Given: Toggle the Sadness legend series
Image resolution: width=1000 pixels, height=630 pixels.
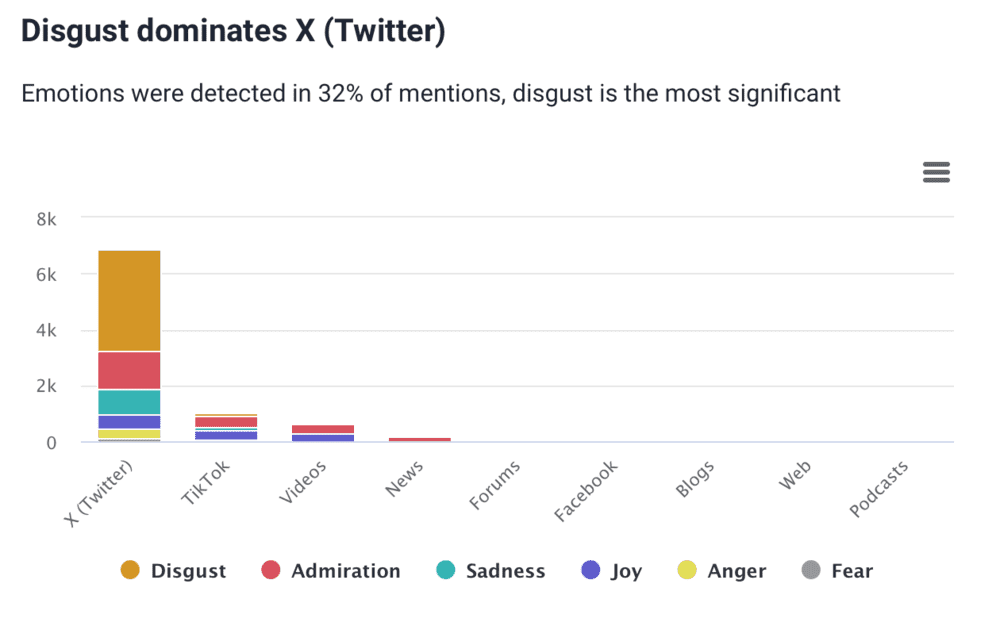Looking at the screenshot, I should point(505,571).
